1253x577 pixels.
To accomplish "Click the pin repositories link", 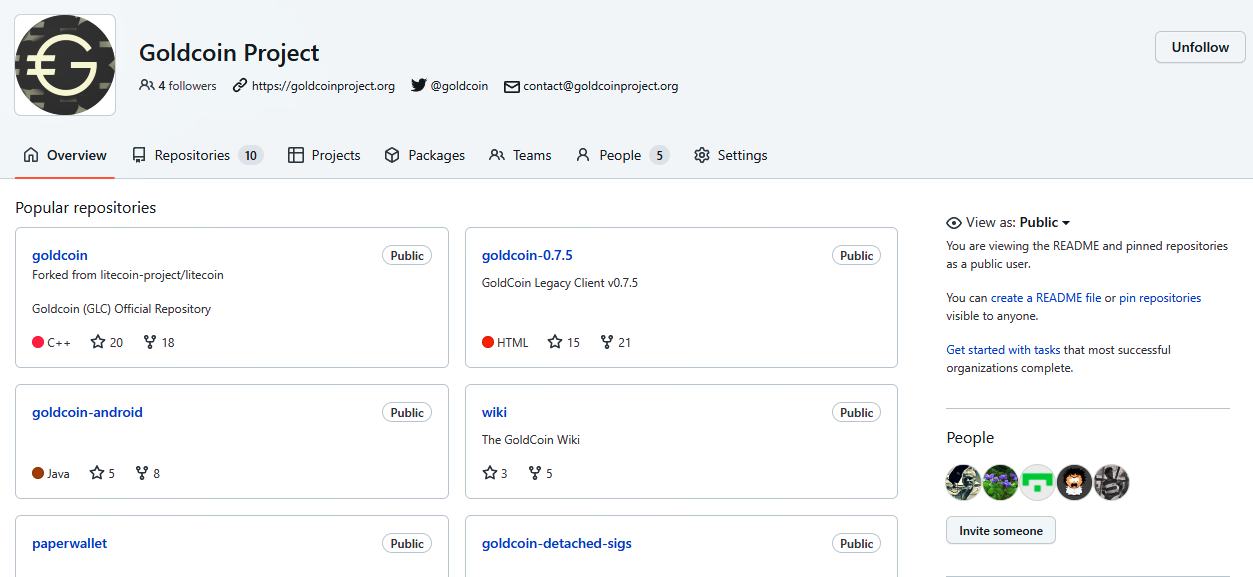I will [1160, 298].
